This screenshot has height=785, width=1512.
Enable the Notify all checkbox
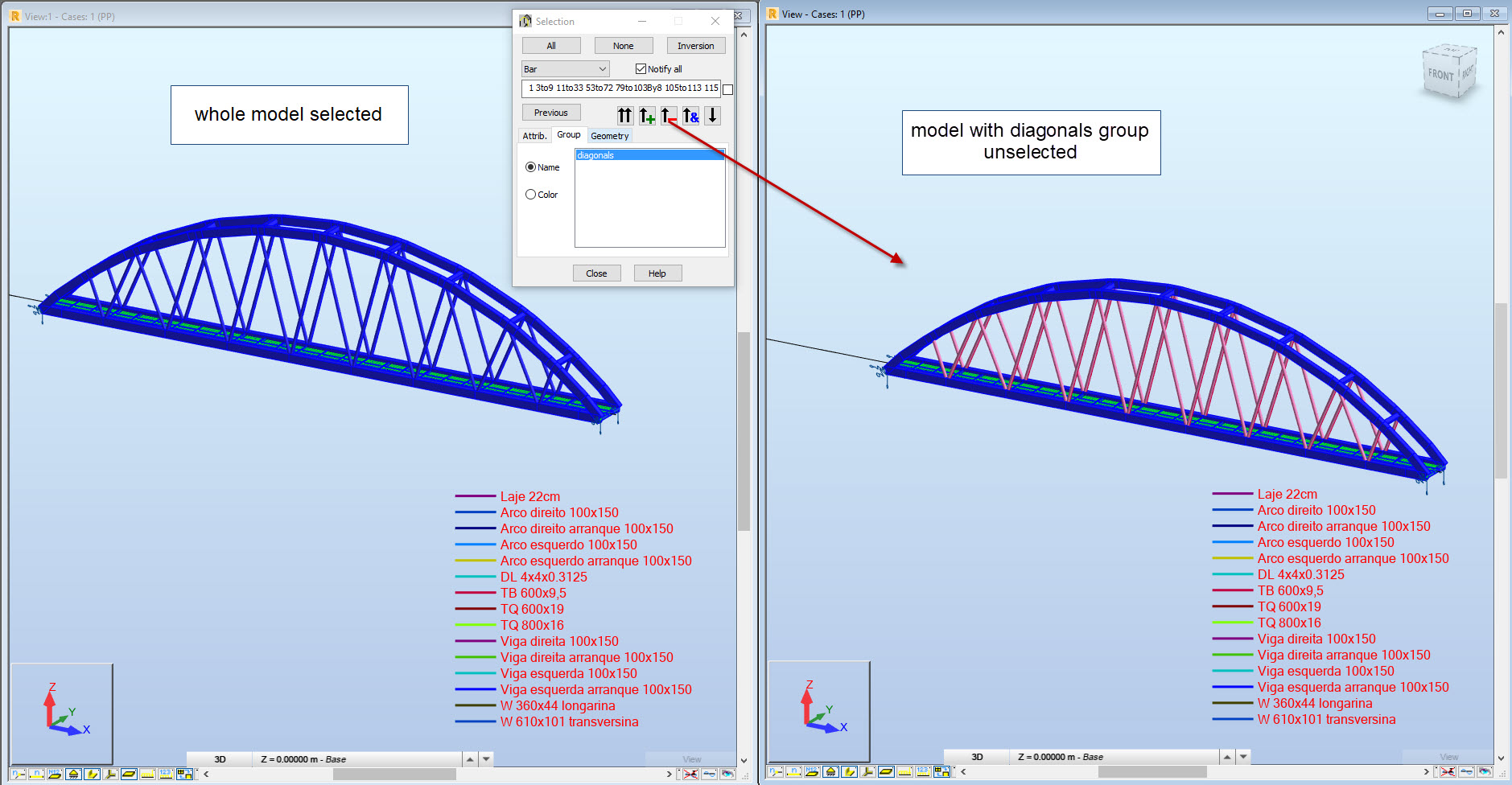coord(640,68)
